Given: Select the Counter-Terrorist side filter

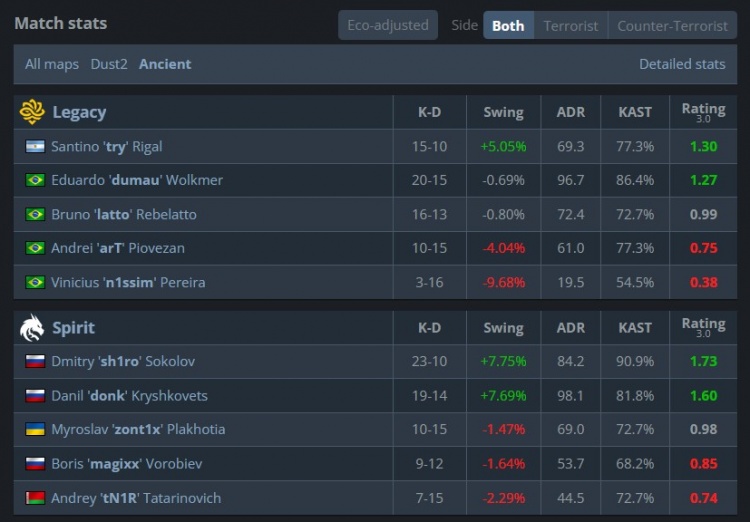Looking at the screenshot, I should click(673, 25).
